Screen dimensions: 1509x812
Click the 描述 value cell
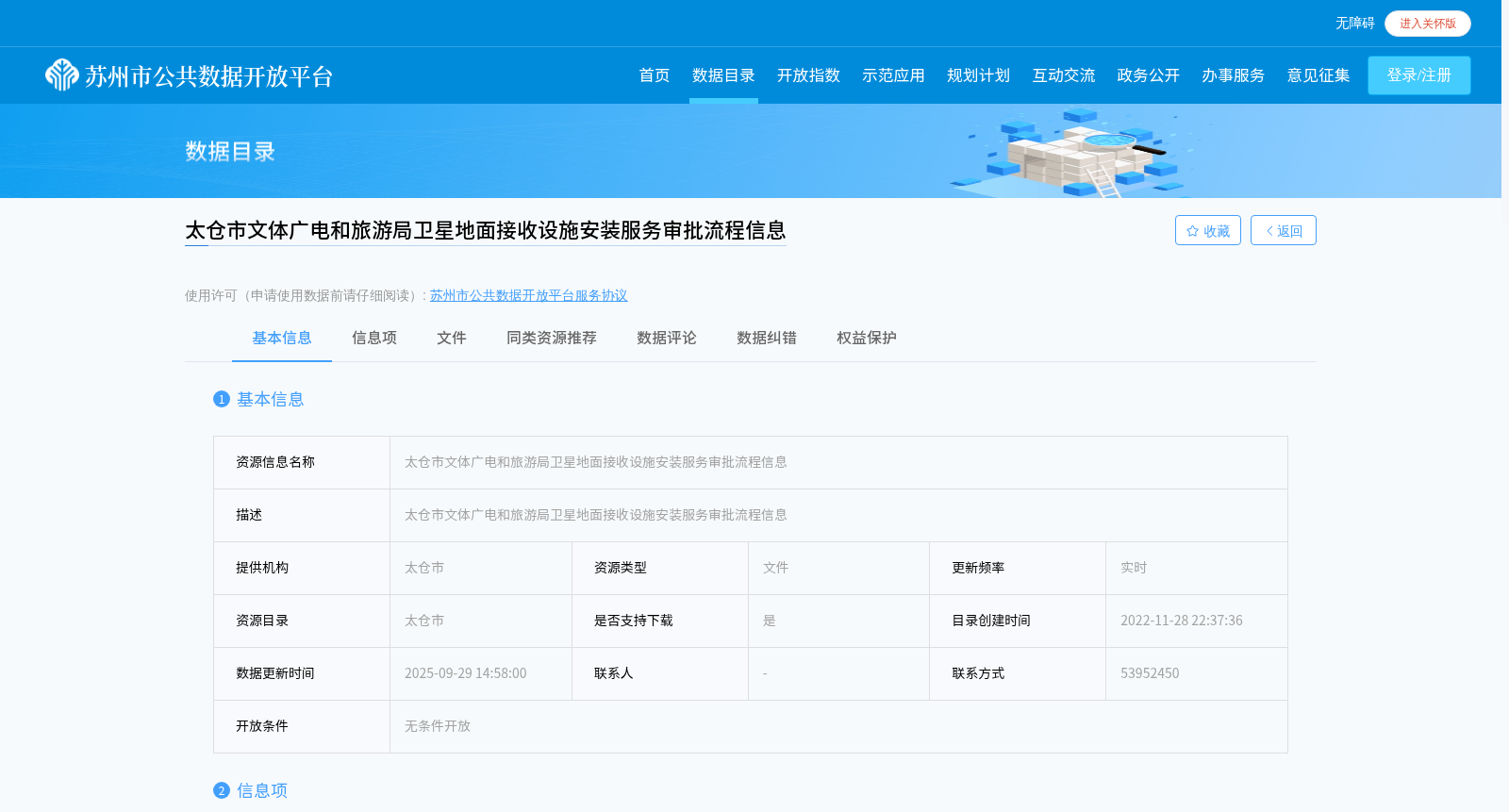tap(838, 515)
